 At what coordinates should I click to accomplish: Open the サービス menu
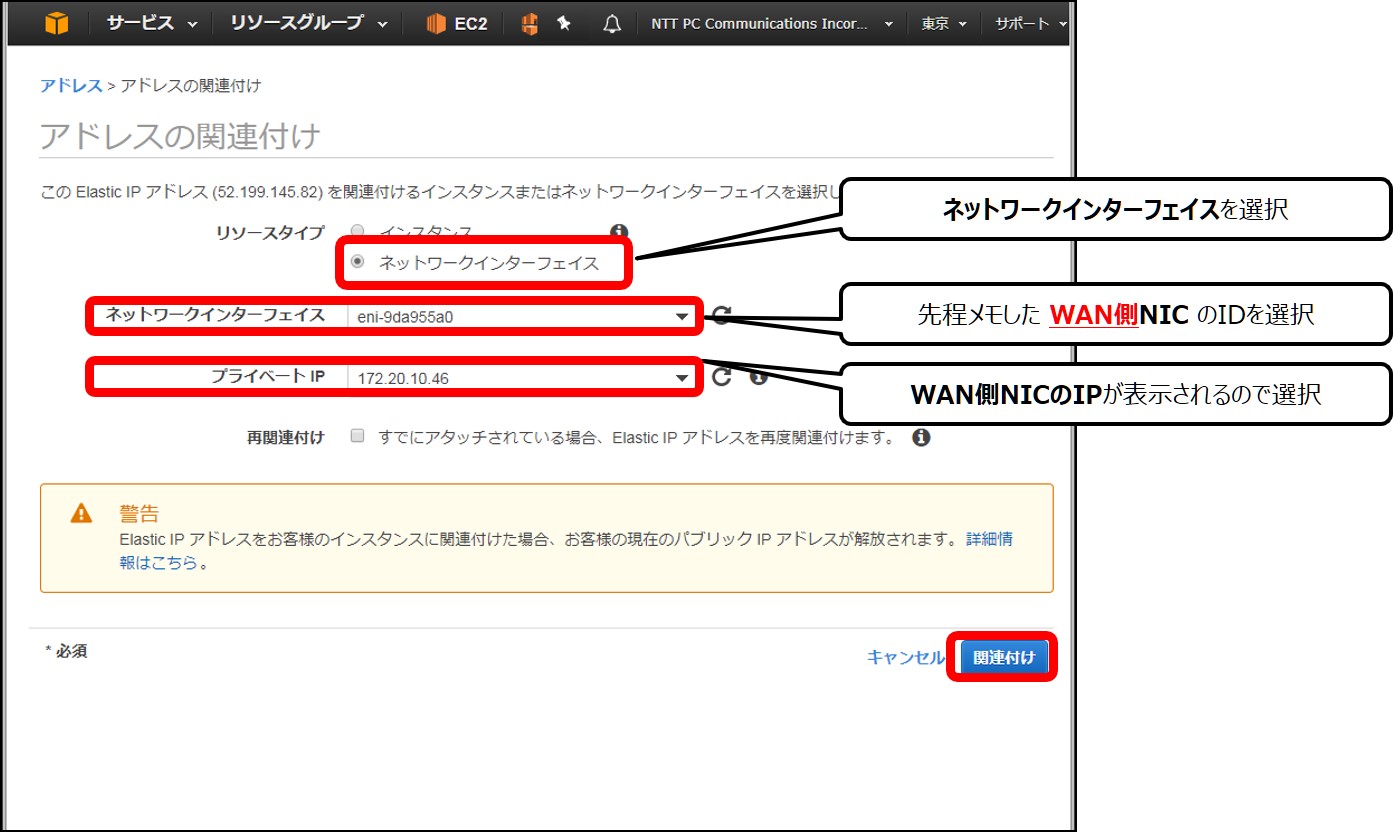coord(151,24)
